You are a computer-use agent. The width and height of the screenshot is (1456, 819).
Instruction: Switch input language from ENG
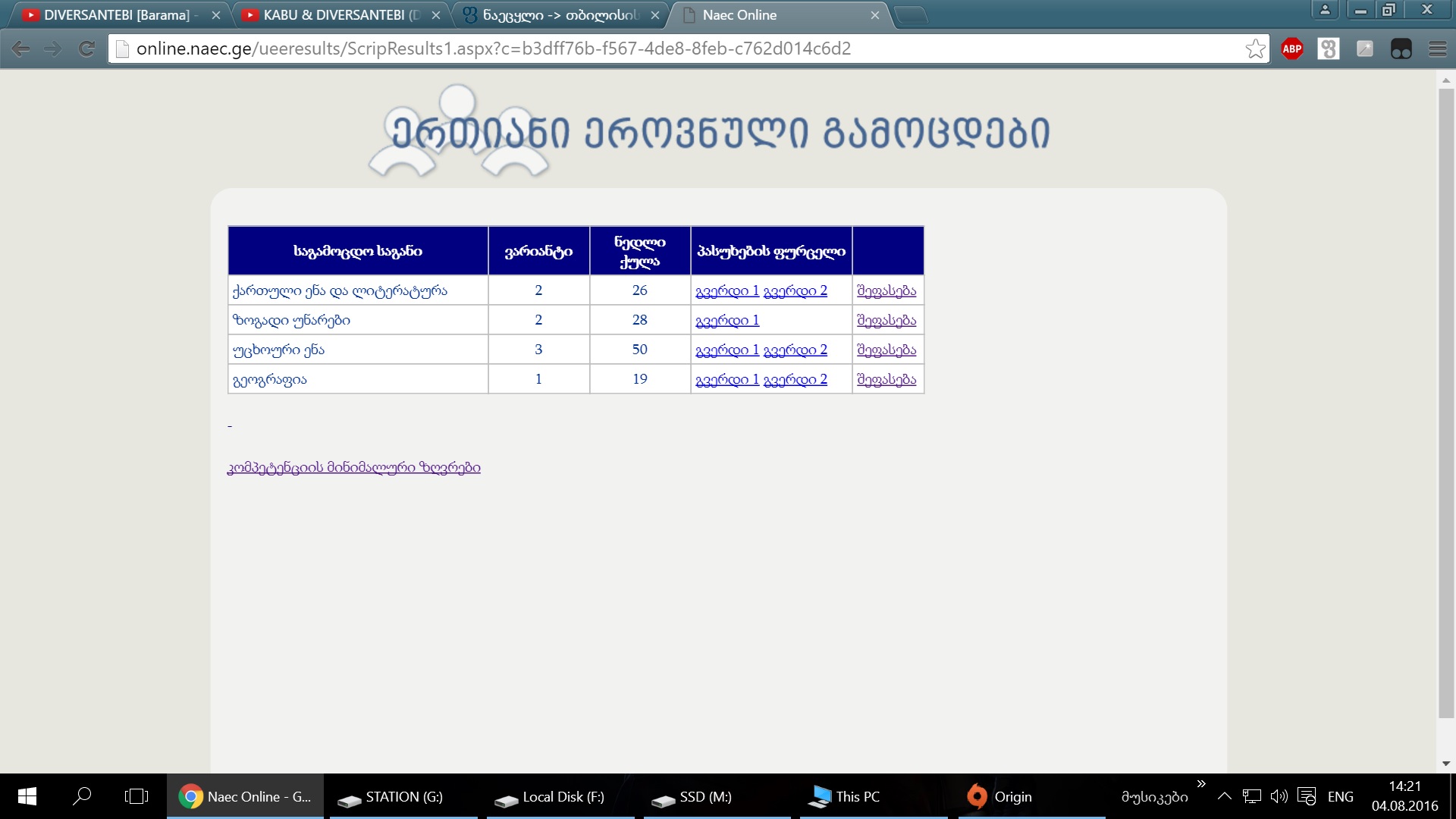1340,796
